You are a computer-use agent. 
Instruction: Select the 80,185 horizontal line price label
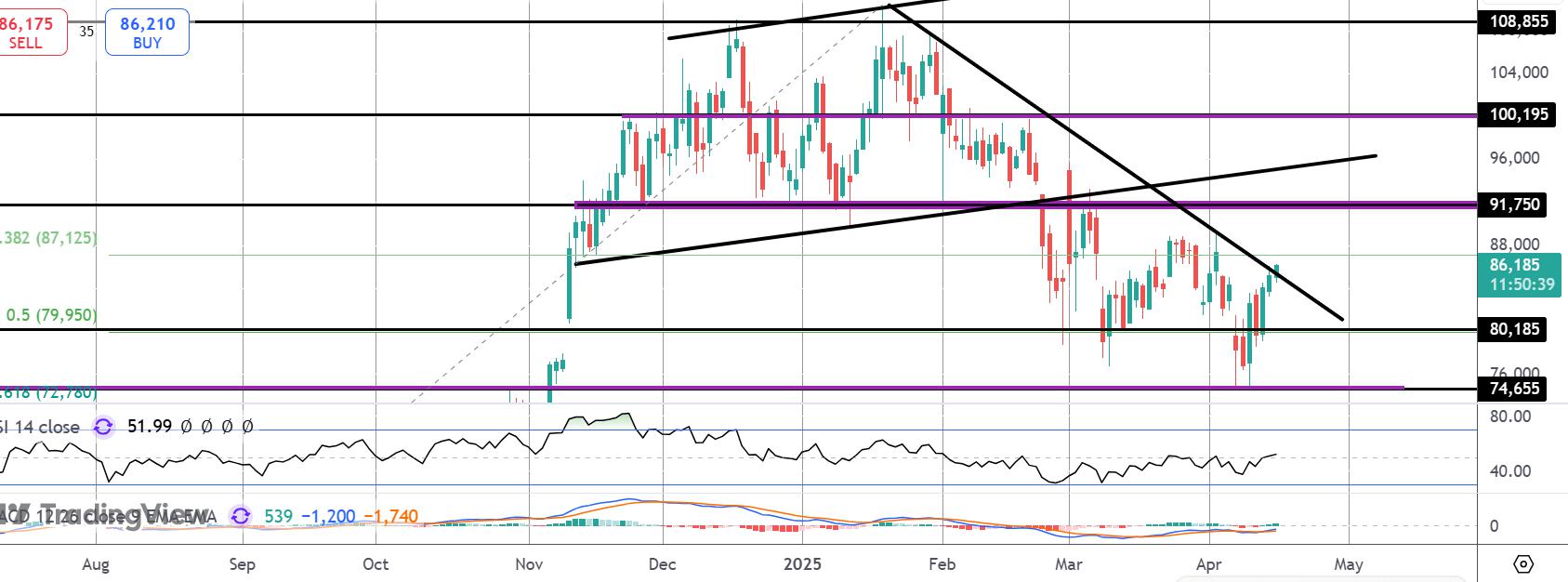(x=1512, y=329)
